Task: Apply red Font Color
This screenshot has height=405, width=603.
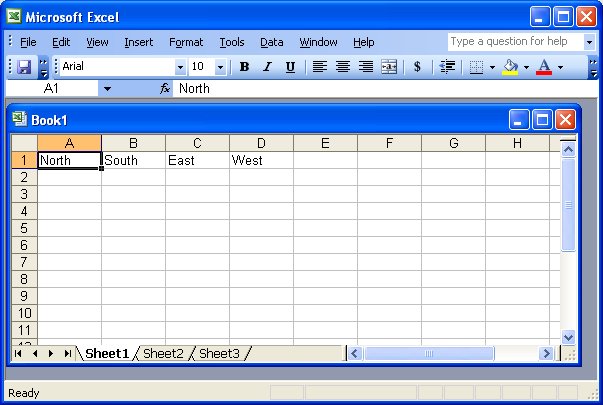Action: click(x=544, y=67)
